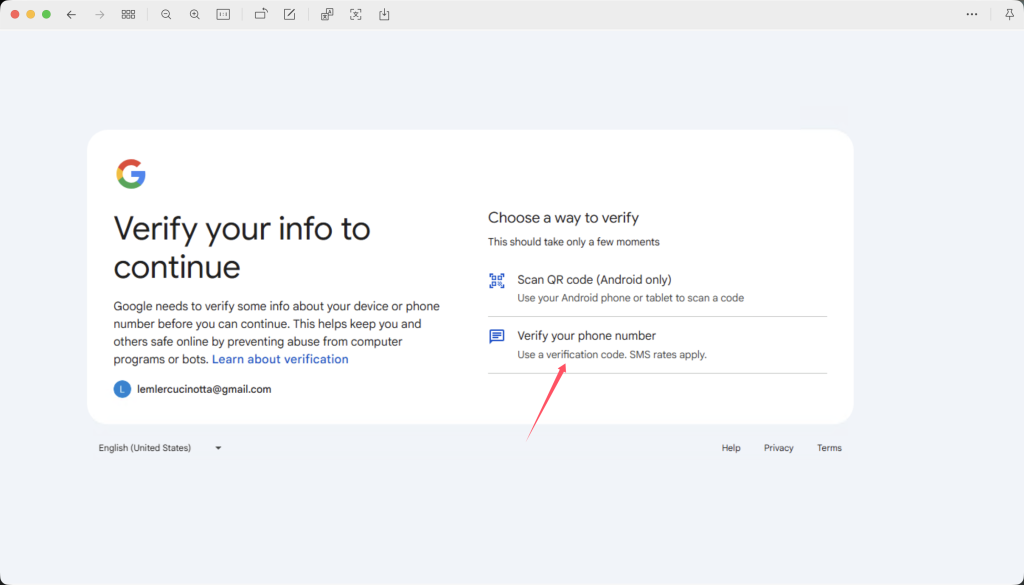Save image using the download icon

(x=384, y=15)
